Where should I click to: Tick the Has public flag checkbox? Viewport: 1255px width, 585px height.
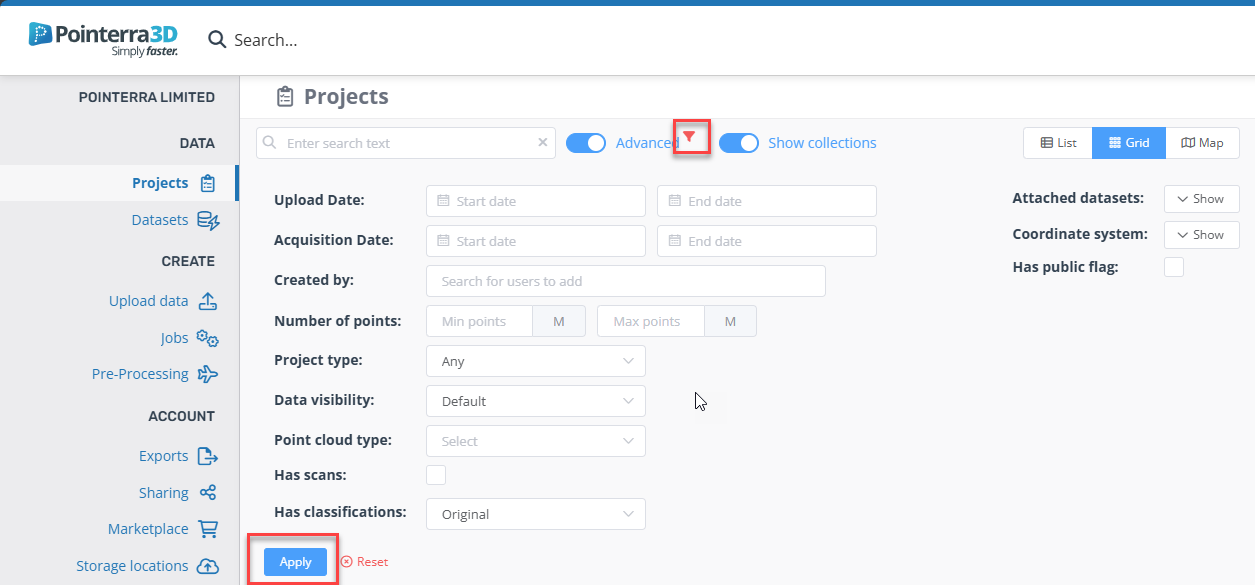tap(1174, 267)
